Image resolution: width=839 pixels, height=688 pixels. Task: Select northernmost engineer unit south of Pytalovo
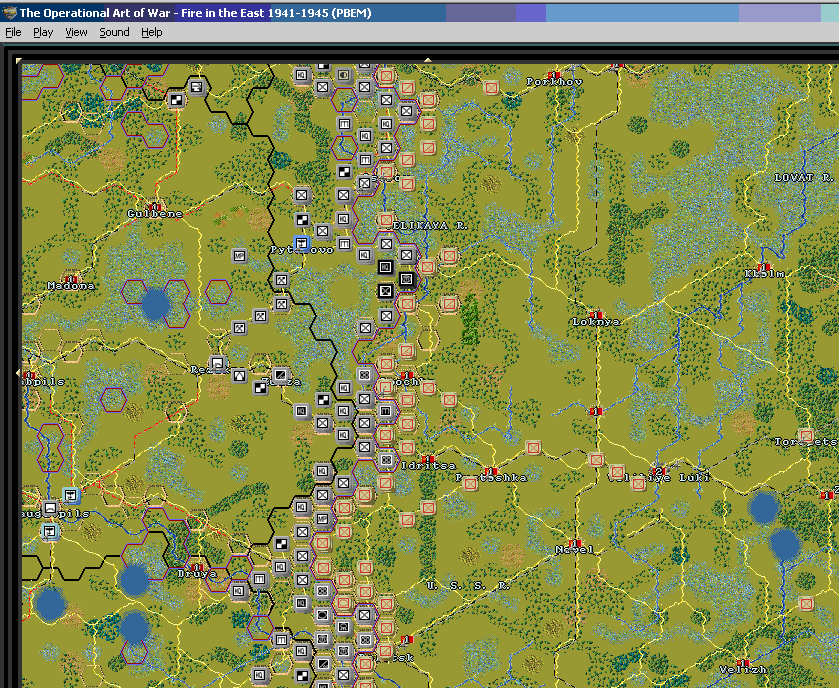point(281,280)
